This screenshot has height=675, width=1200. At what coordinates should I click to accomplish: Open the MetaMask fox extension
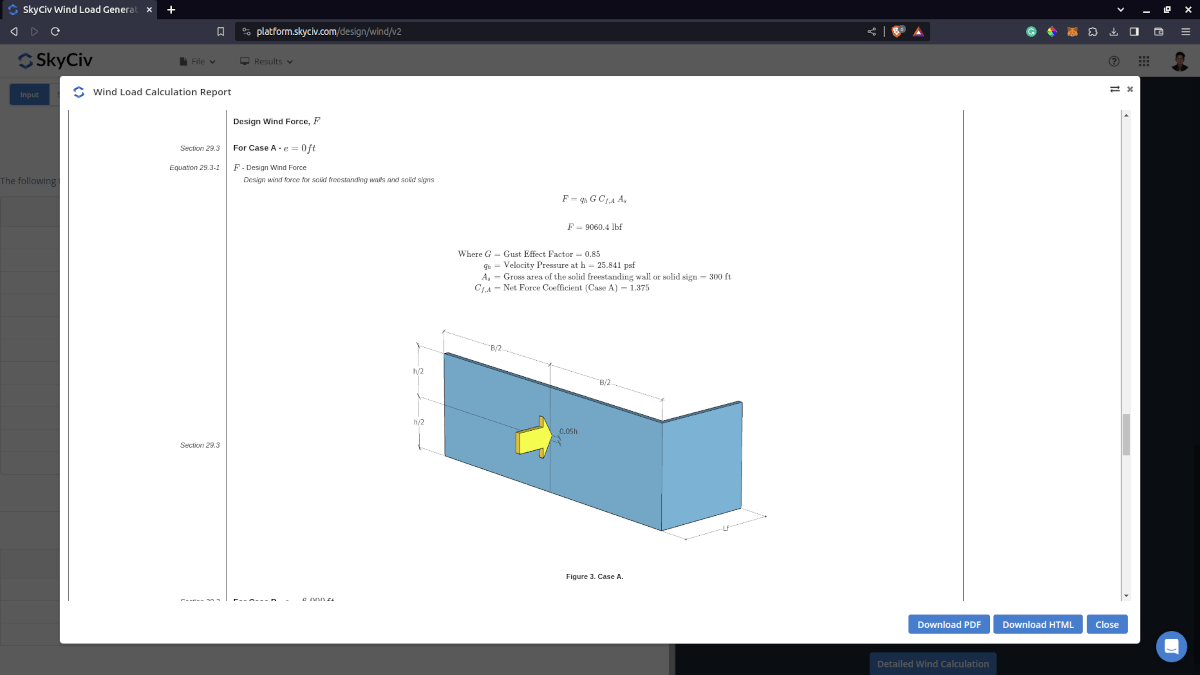coord(1072,31)
